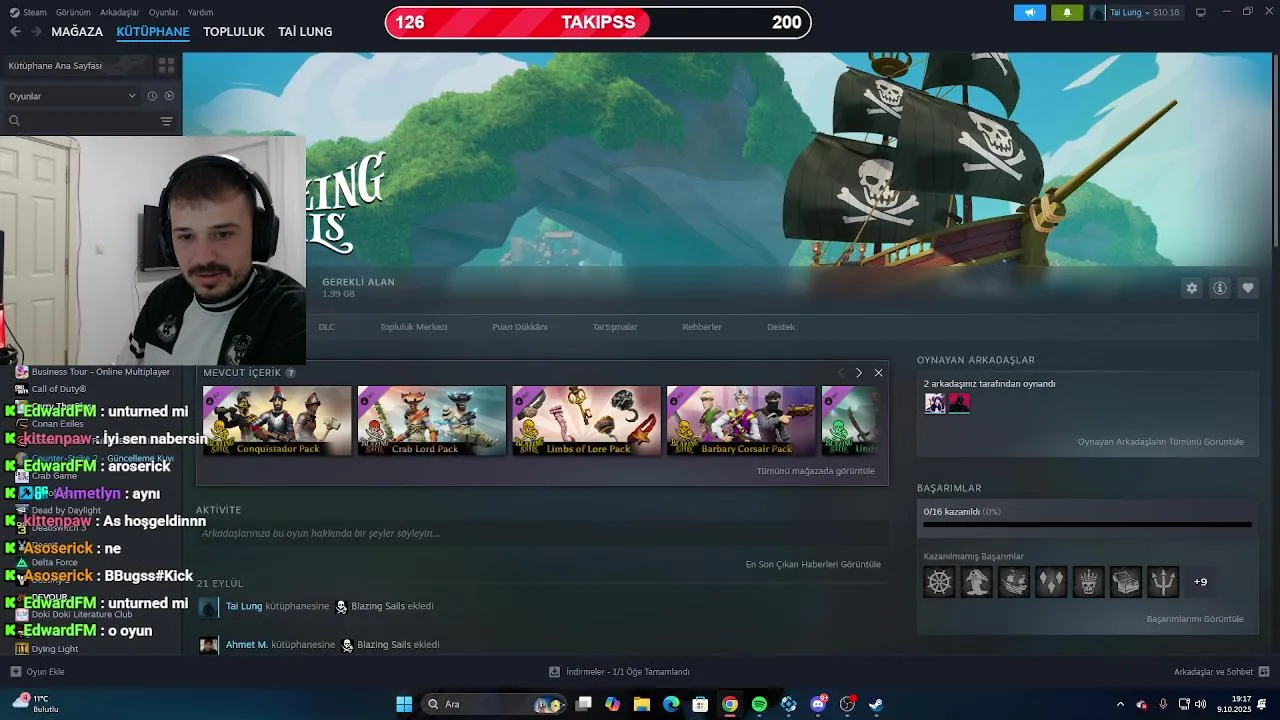Viewport: 1280px width, 720px height.
Task: Select the skull crown achievement icon
Action: pos(1088,582)
